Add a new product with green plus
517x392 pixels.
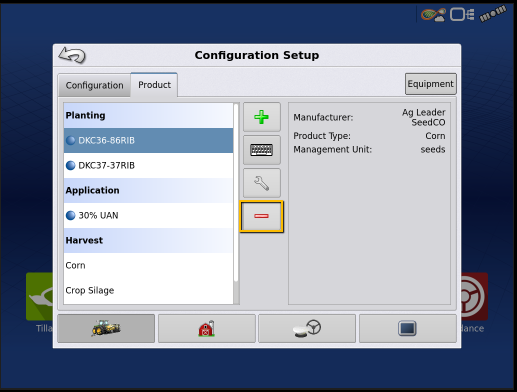tap(262, 117)
